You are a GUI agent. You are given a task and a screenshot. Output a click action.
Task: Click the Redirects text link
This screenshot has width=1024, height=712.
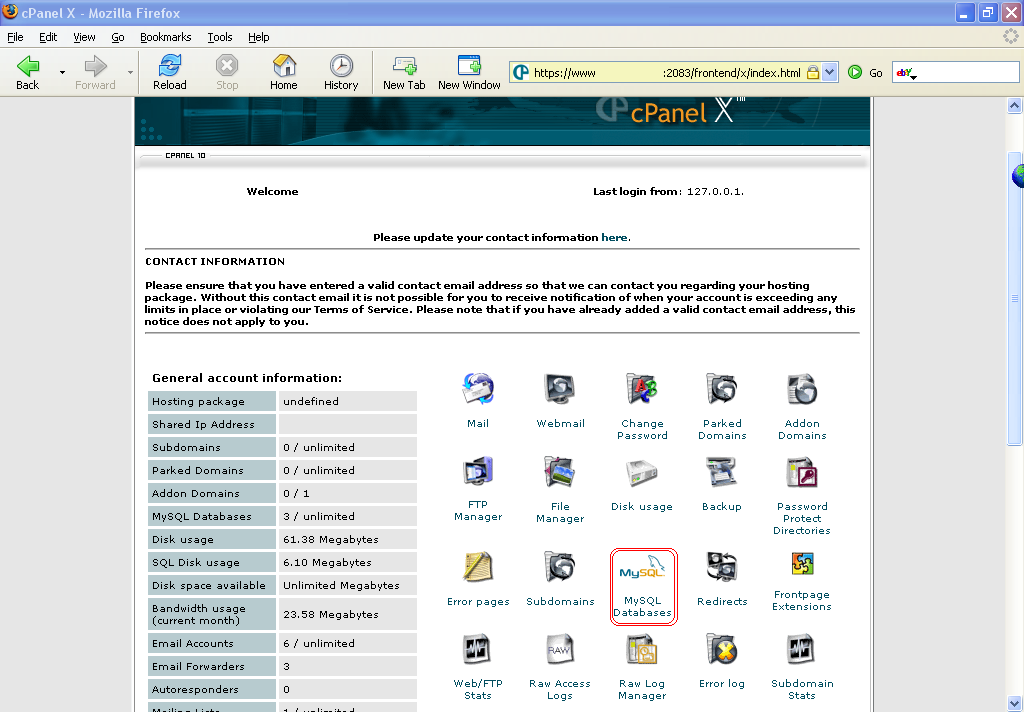(x=722, y=601)
